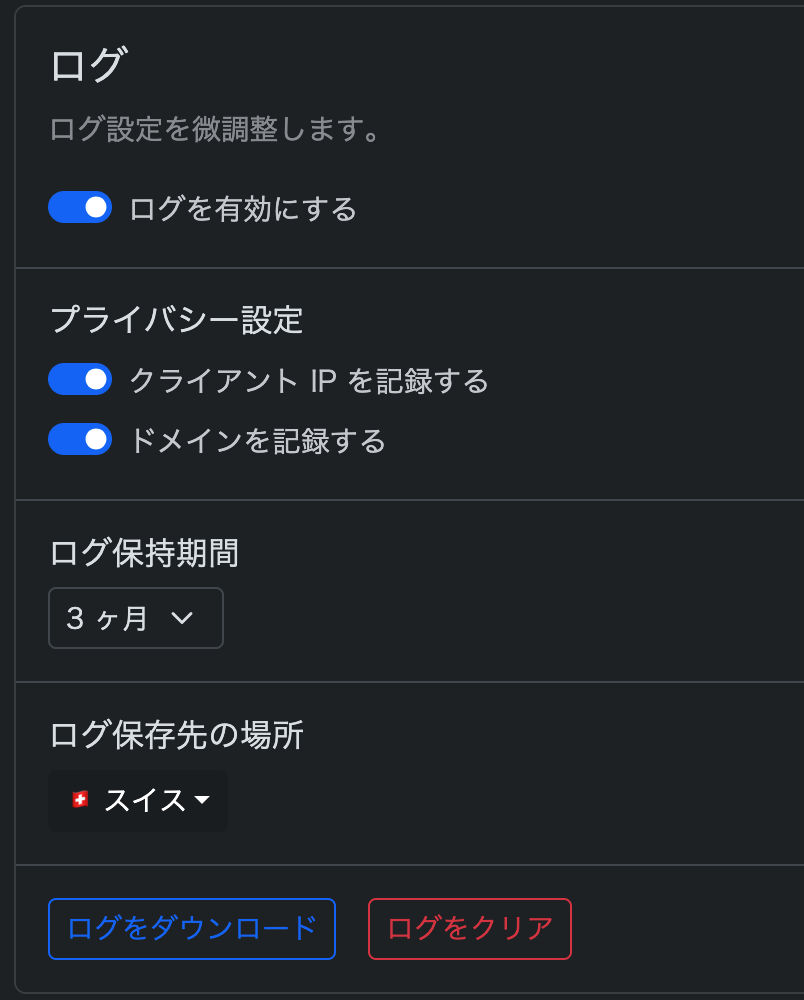
Task: Toggle the ログを有効にする switch
Action: [x=80, y=208]
